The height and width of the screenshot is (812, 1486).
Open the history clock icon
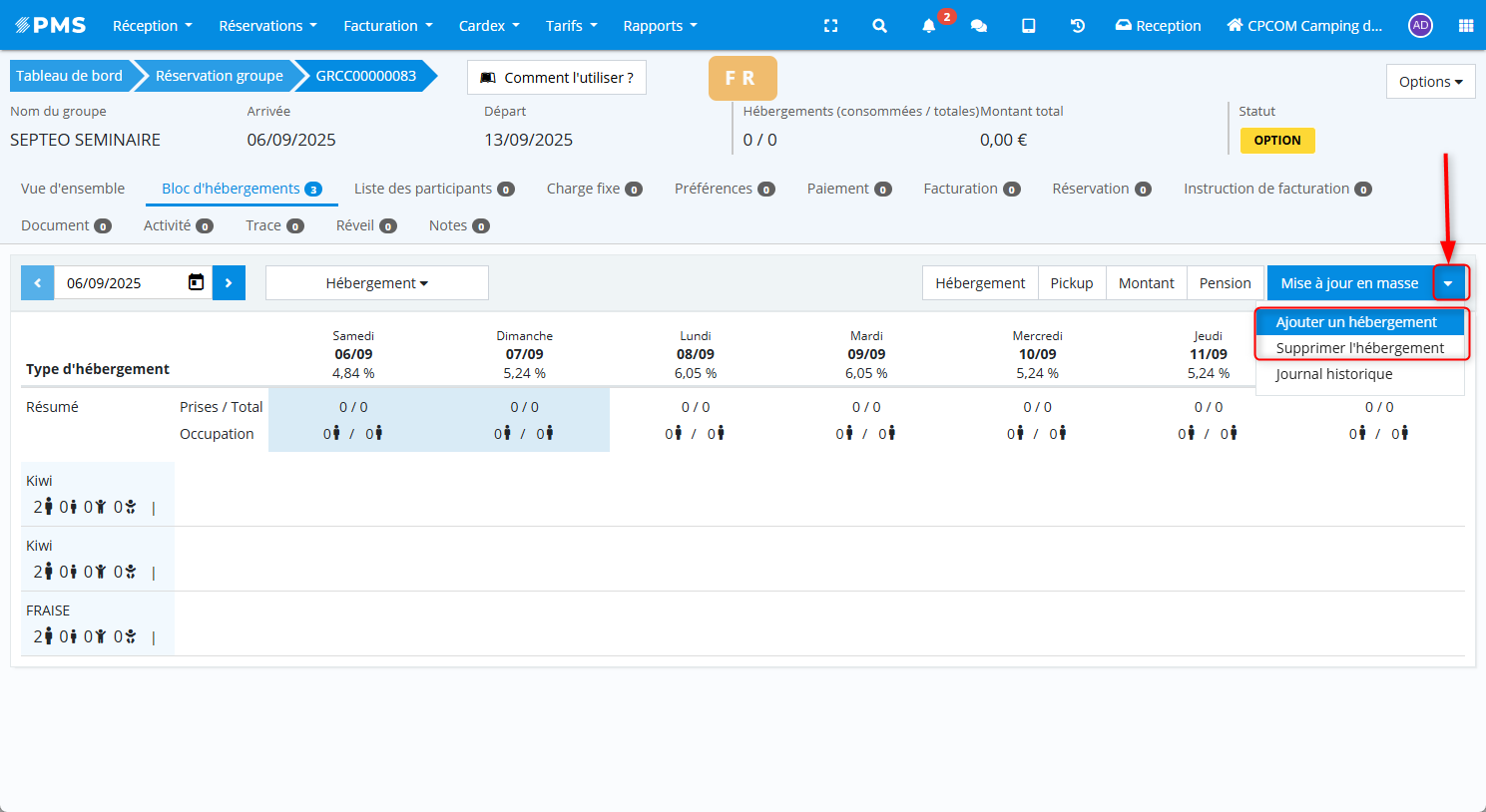1078,26
